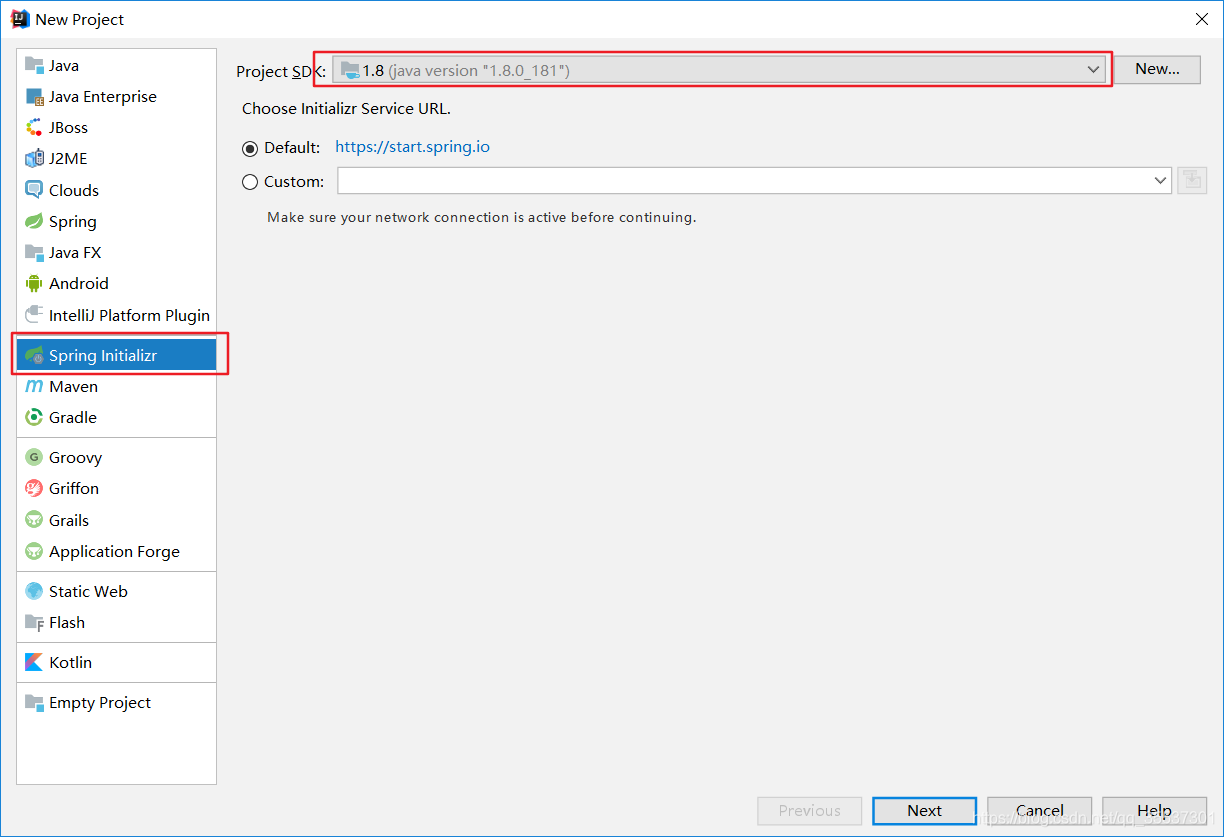Select the Kotlin project type label
Viewport: 1224px width, 837px height.
[70, 662]
